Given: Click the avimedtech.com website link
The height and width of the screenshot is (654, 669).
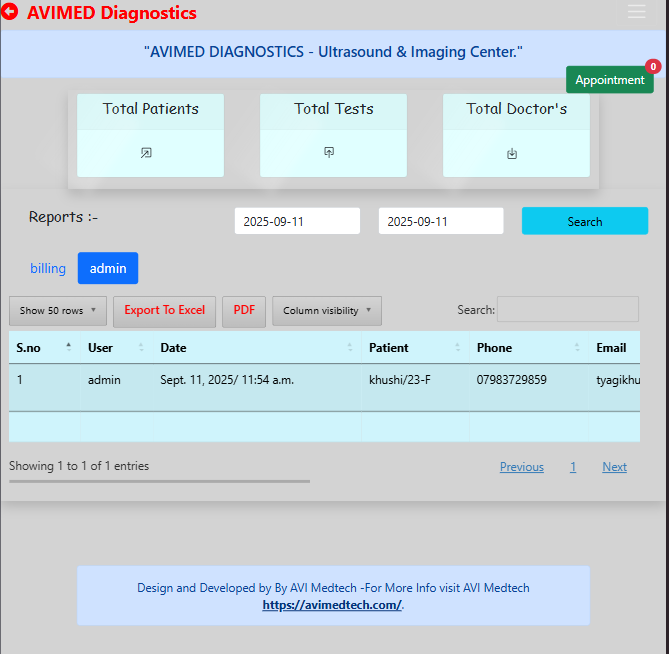Looking at the screenshot, I should (331, 605).
